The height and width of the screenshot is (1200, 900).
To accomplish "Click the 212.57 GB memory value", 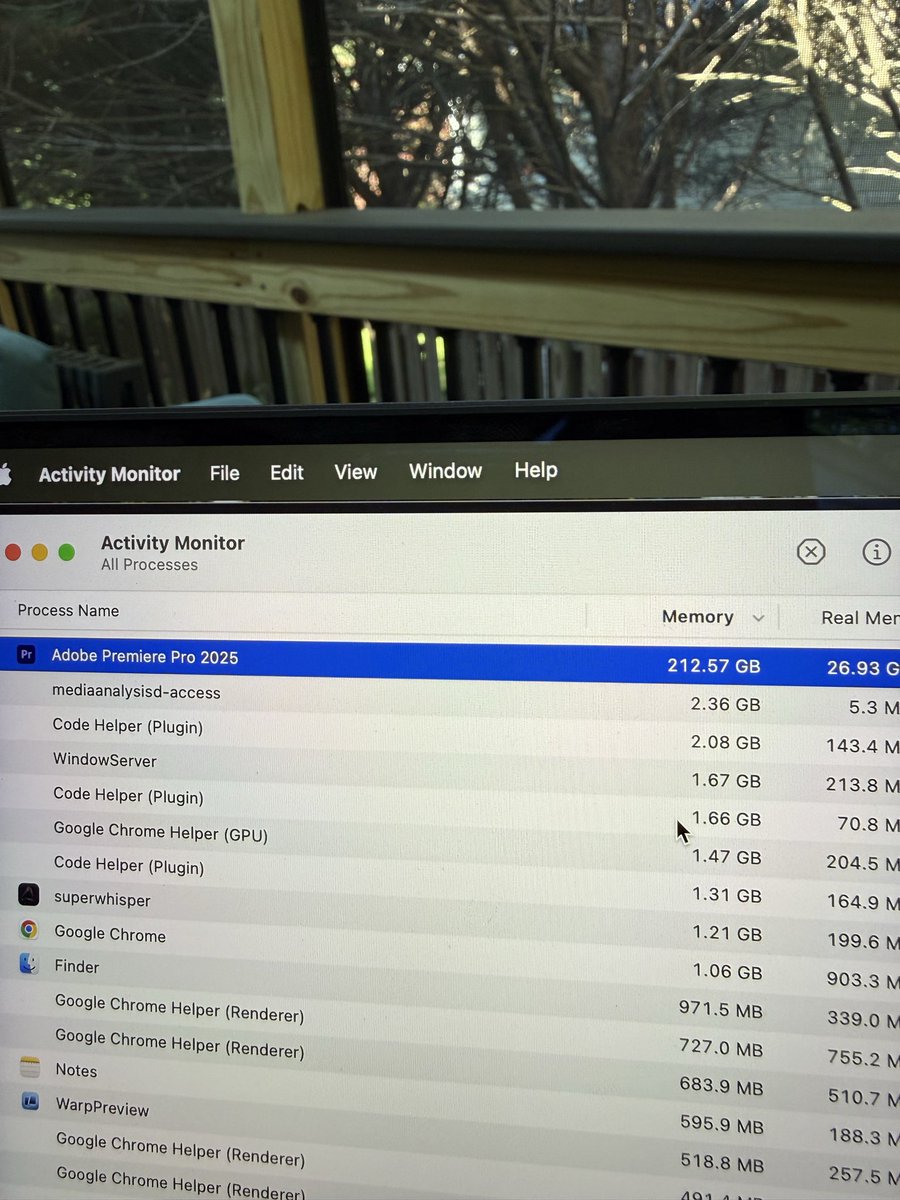I will (x=714, y=666).
